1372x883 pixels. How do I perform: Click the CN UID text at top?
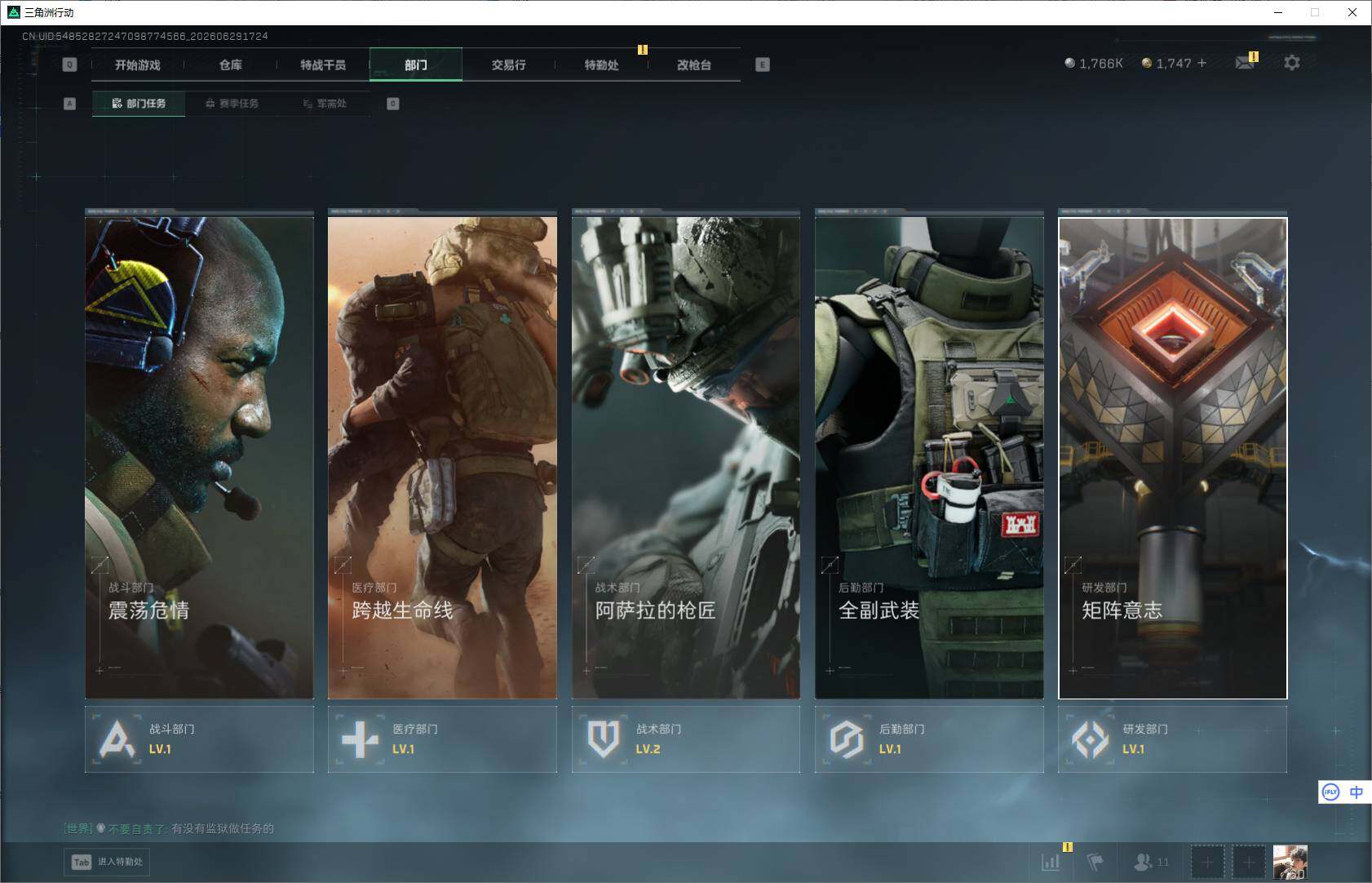coord(145,36)
